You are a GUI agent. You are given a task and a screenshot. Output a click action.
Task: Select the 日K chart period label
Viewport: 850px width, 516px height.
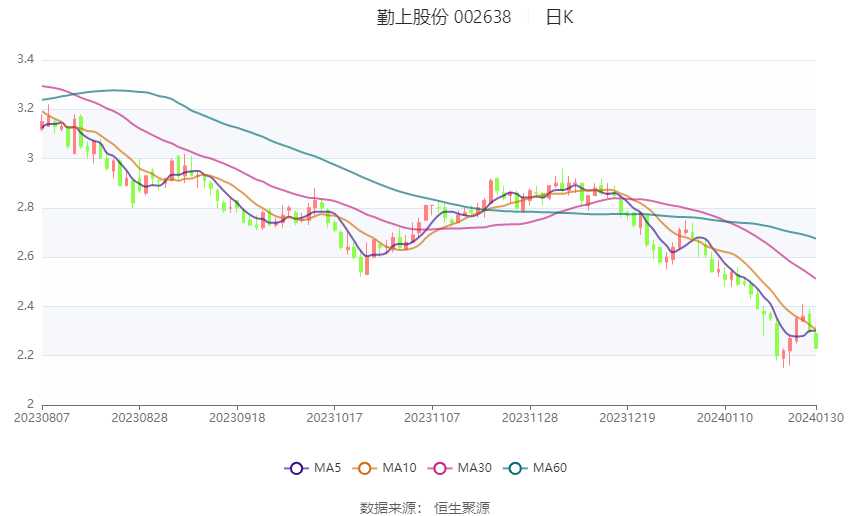[559, 17]
